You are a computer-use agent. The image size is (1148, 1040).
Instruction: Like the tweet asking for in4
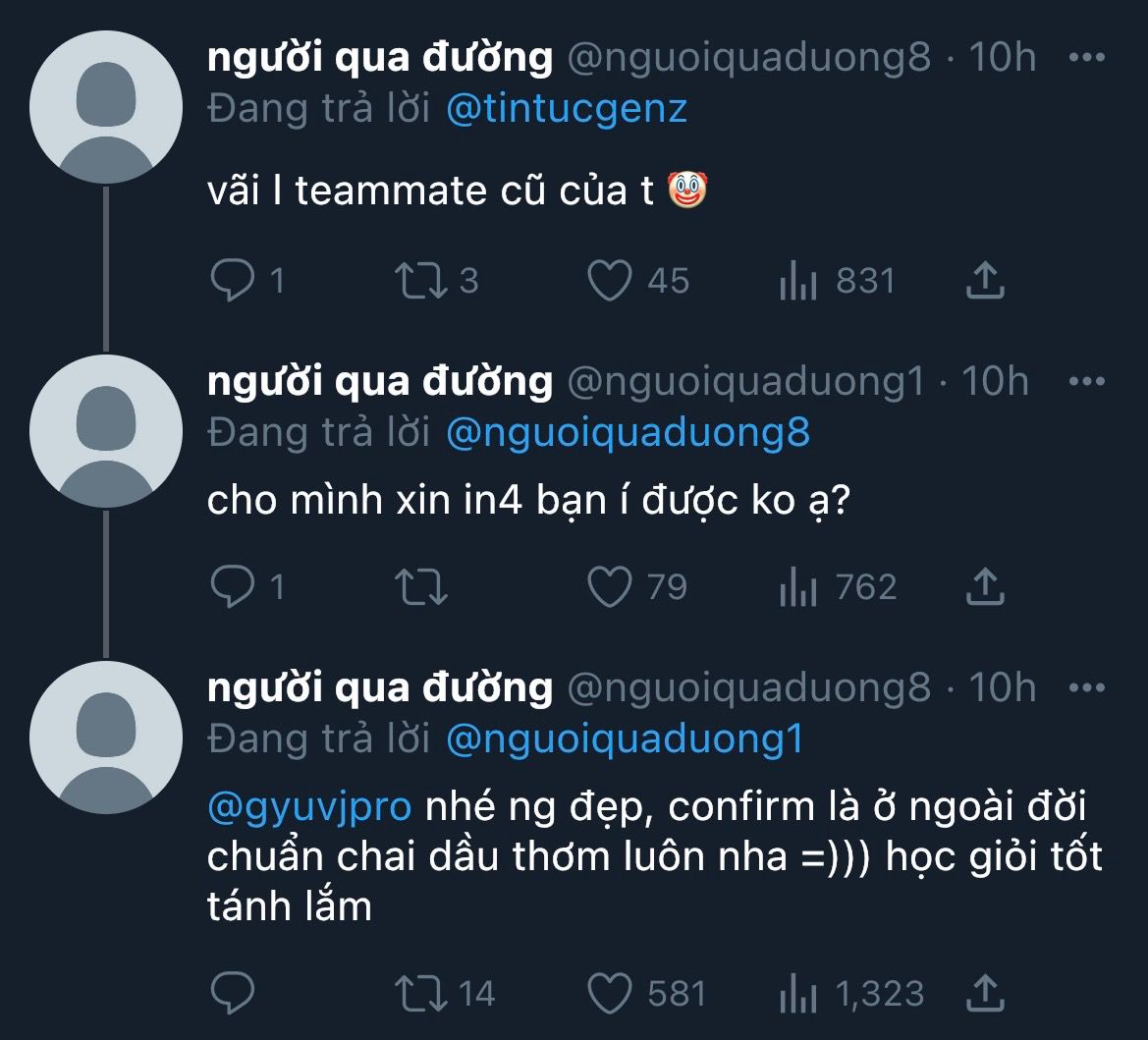(x=610, y=587)
